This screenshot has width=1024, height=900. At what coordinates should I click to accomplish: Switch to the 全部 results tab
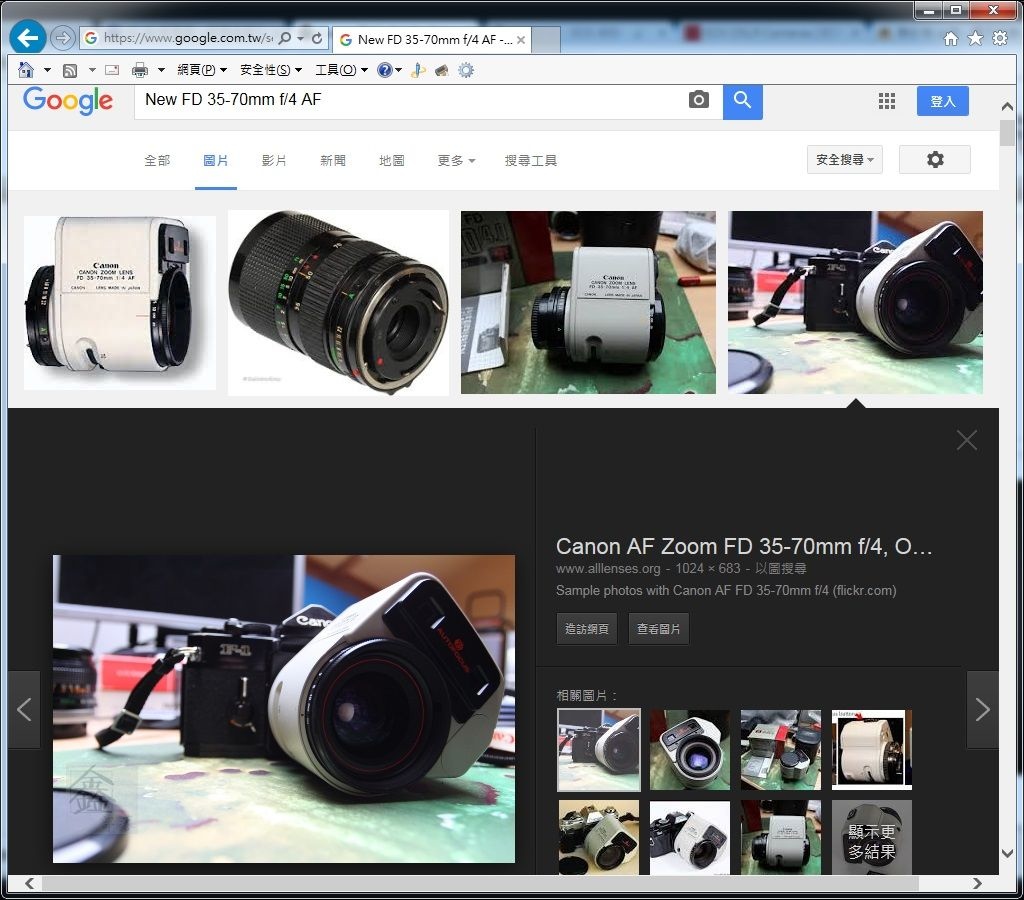(157, 161)
